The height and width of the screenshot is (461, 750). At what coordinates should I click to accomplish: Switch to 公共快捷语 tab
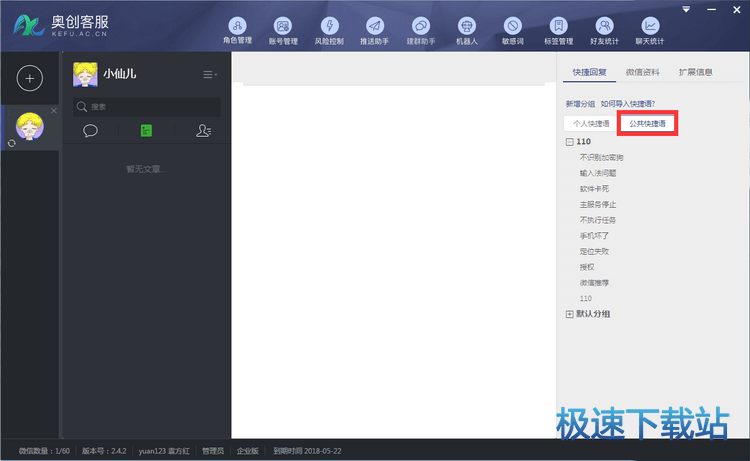click(647, 123)
